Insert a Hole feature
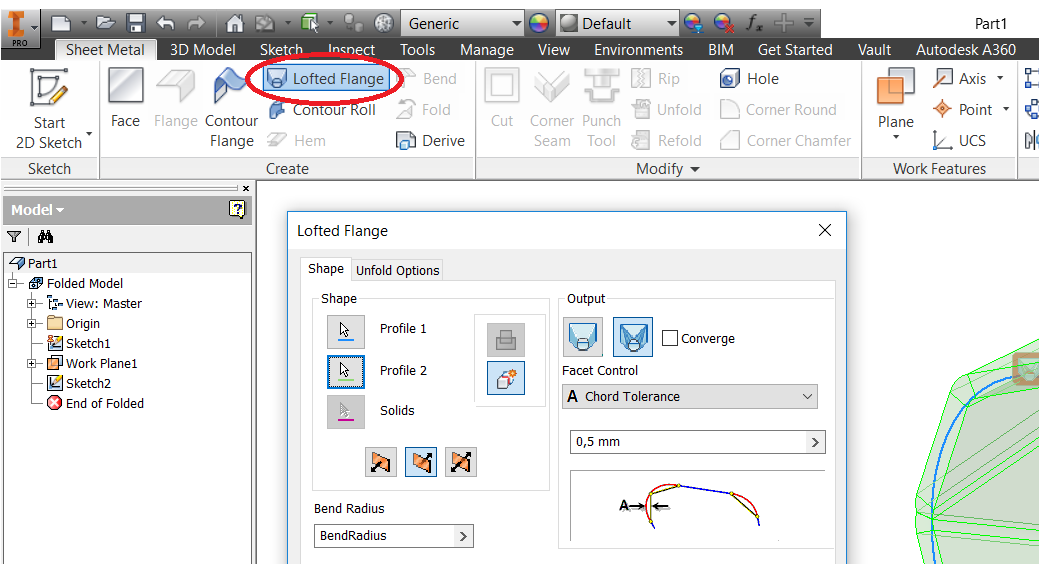1039x564 pixels. tap(749, 79)
